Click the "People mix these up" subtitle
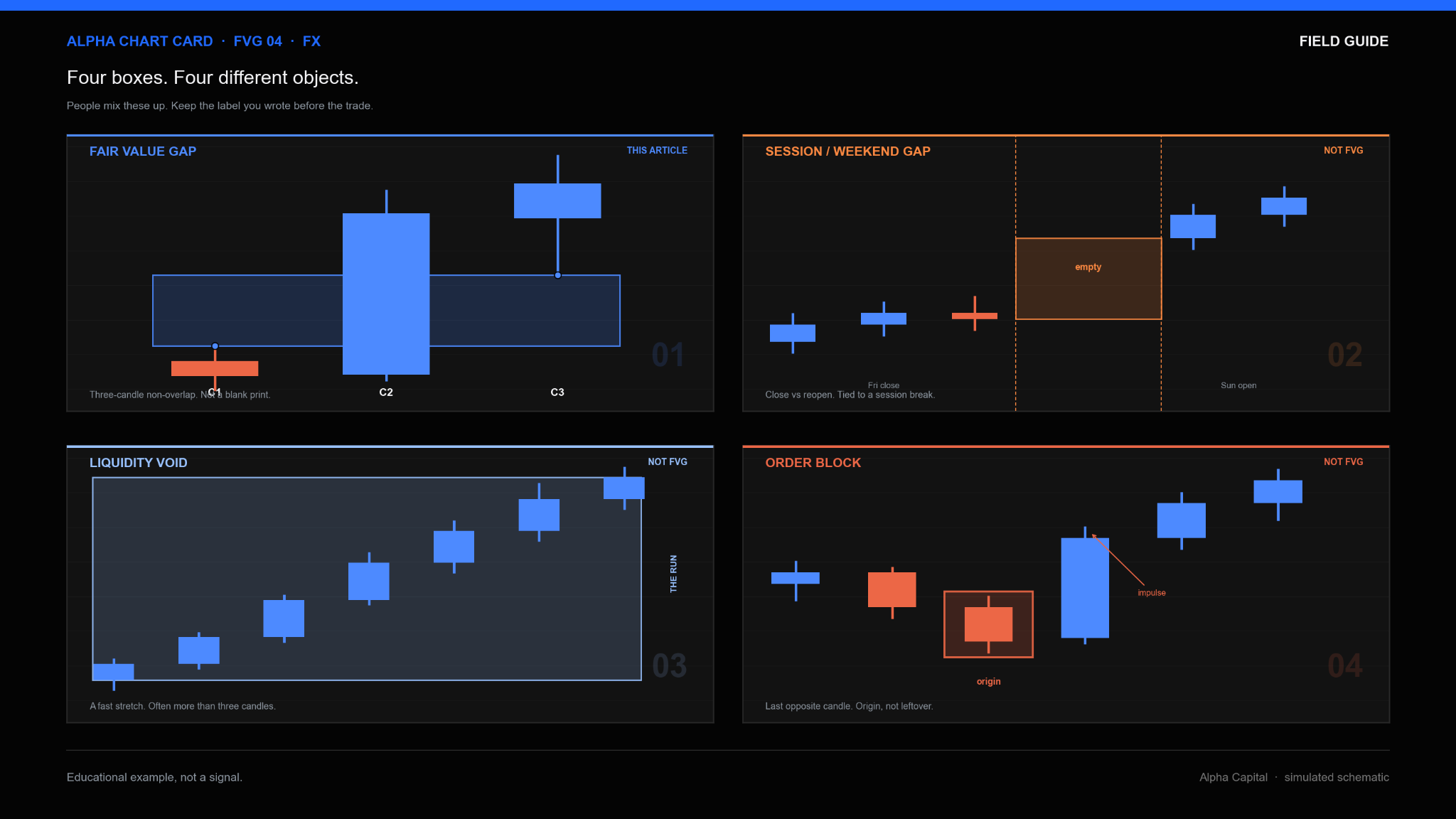 (x=220, y=106)
